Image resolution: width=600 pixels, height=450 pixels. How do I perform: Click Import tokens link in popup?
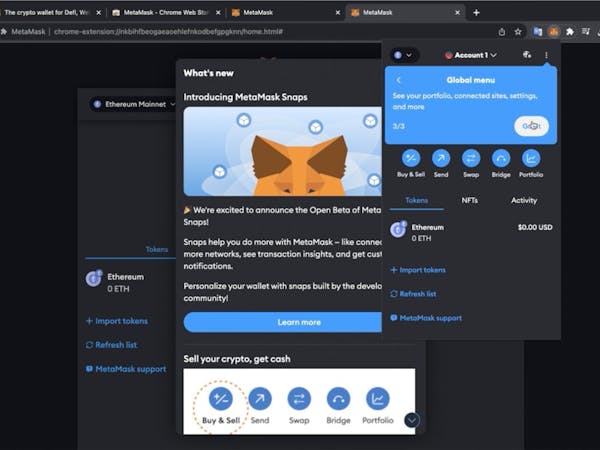coord(418,270)
